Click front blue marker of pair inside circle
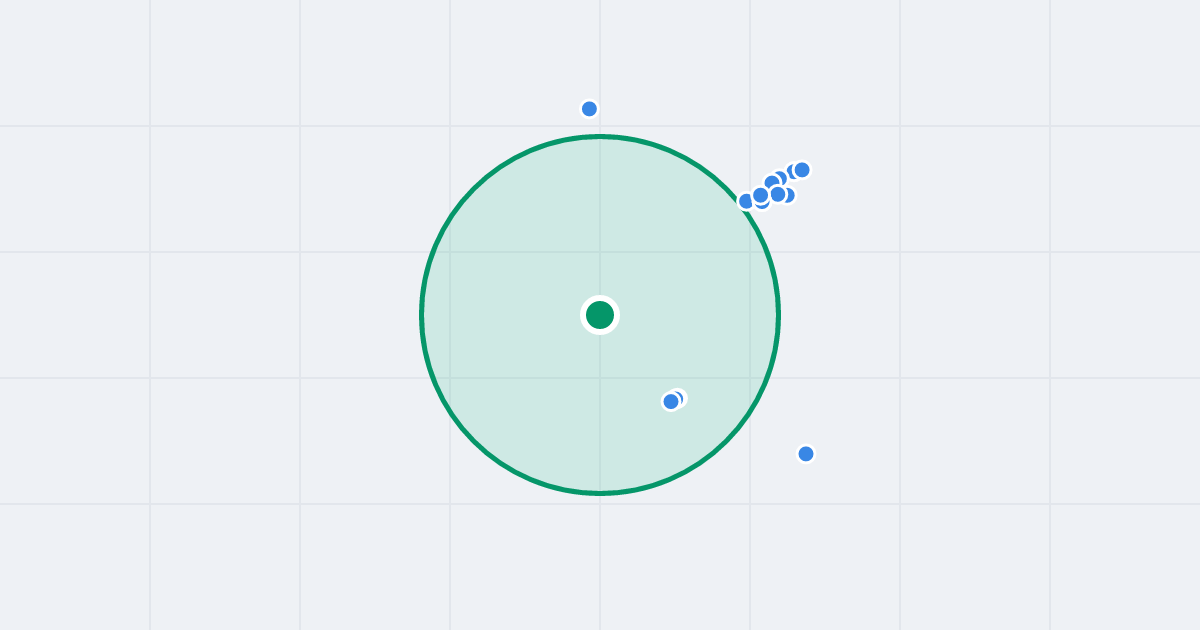1200x630 pixels. click(671, 401)
